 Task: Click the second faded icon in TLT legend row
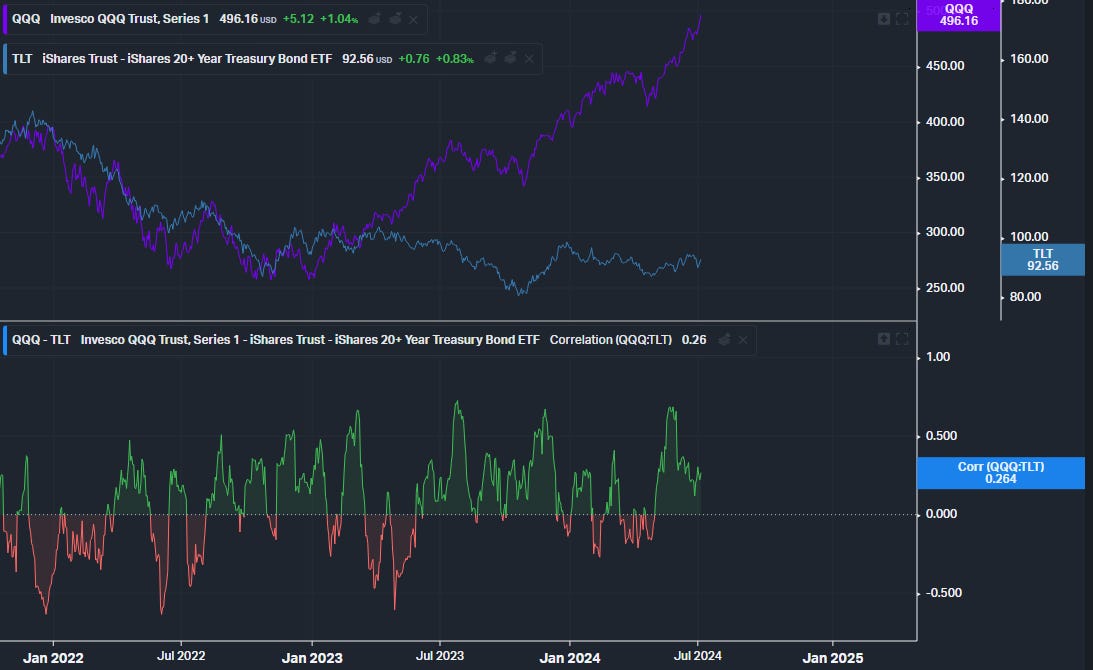click(510, 59)
